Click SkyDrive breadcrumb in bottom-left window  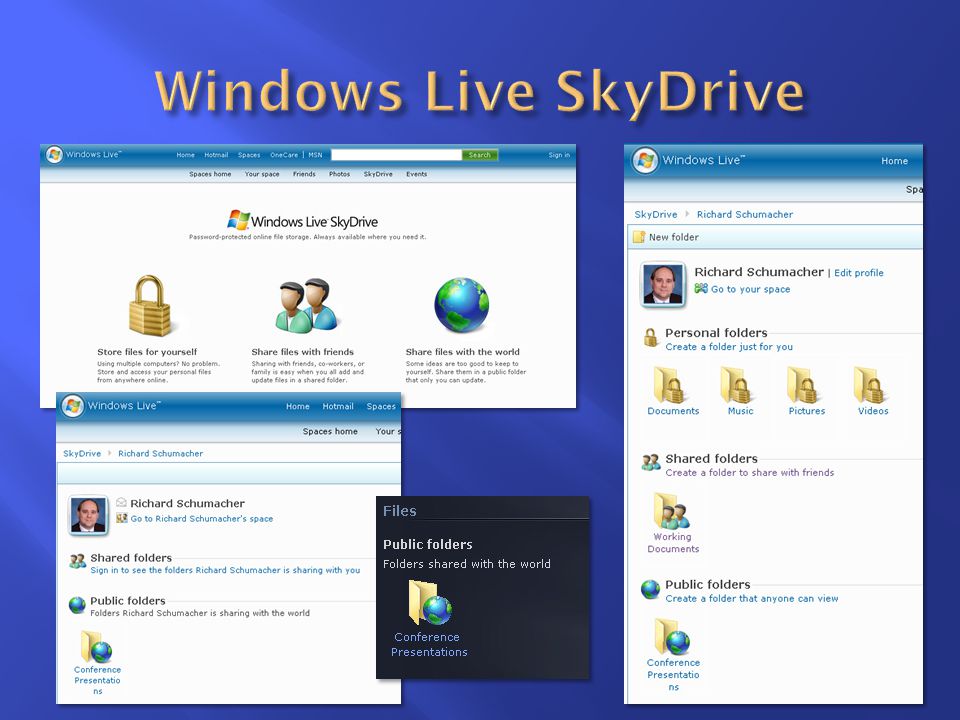click(82, 453)
